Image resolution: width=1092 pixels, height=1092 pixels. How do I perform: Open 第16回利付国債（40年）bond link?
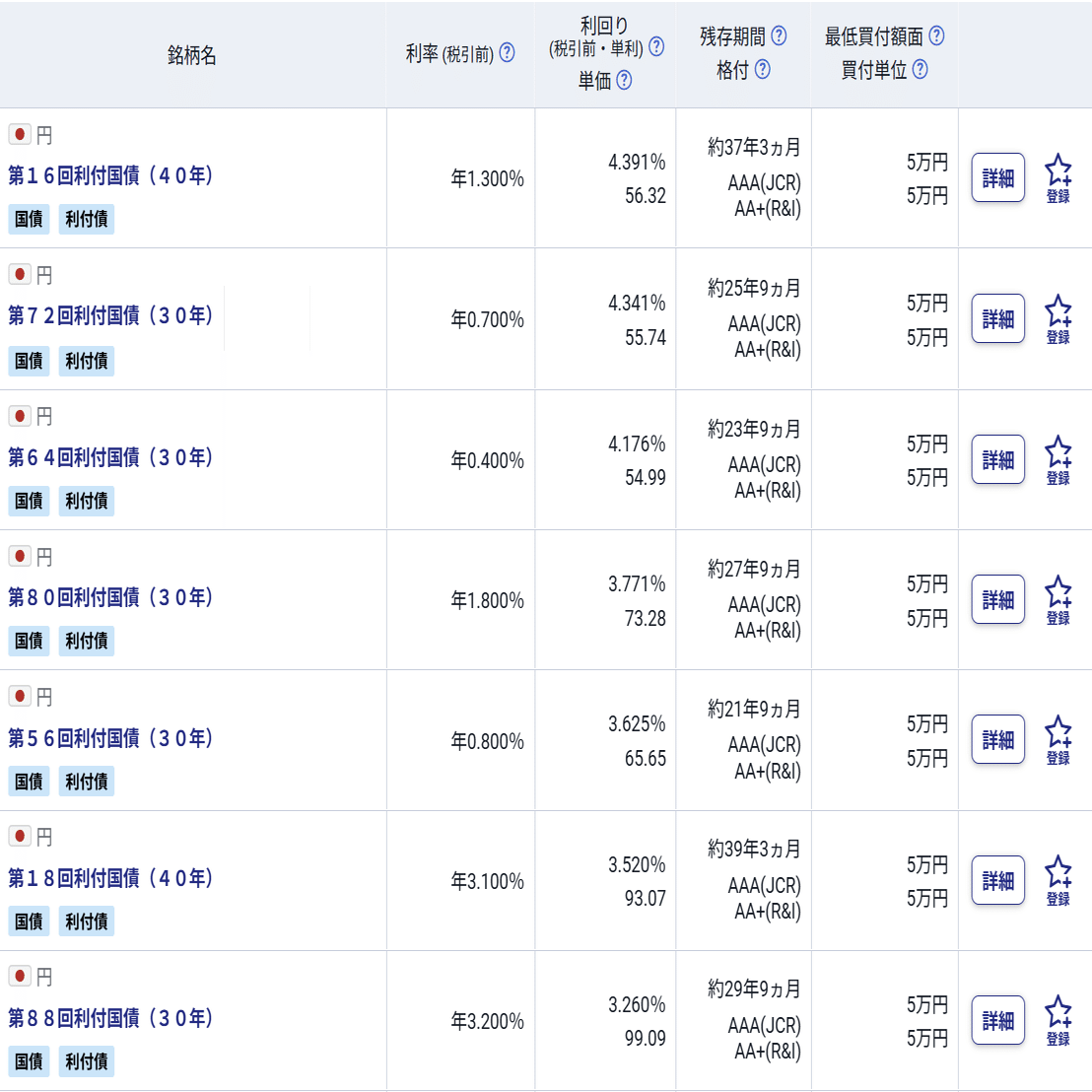tap(110, 175)
